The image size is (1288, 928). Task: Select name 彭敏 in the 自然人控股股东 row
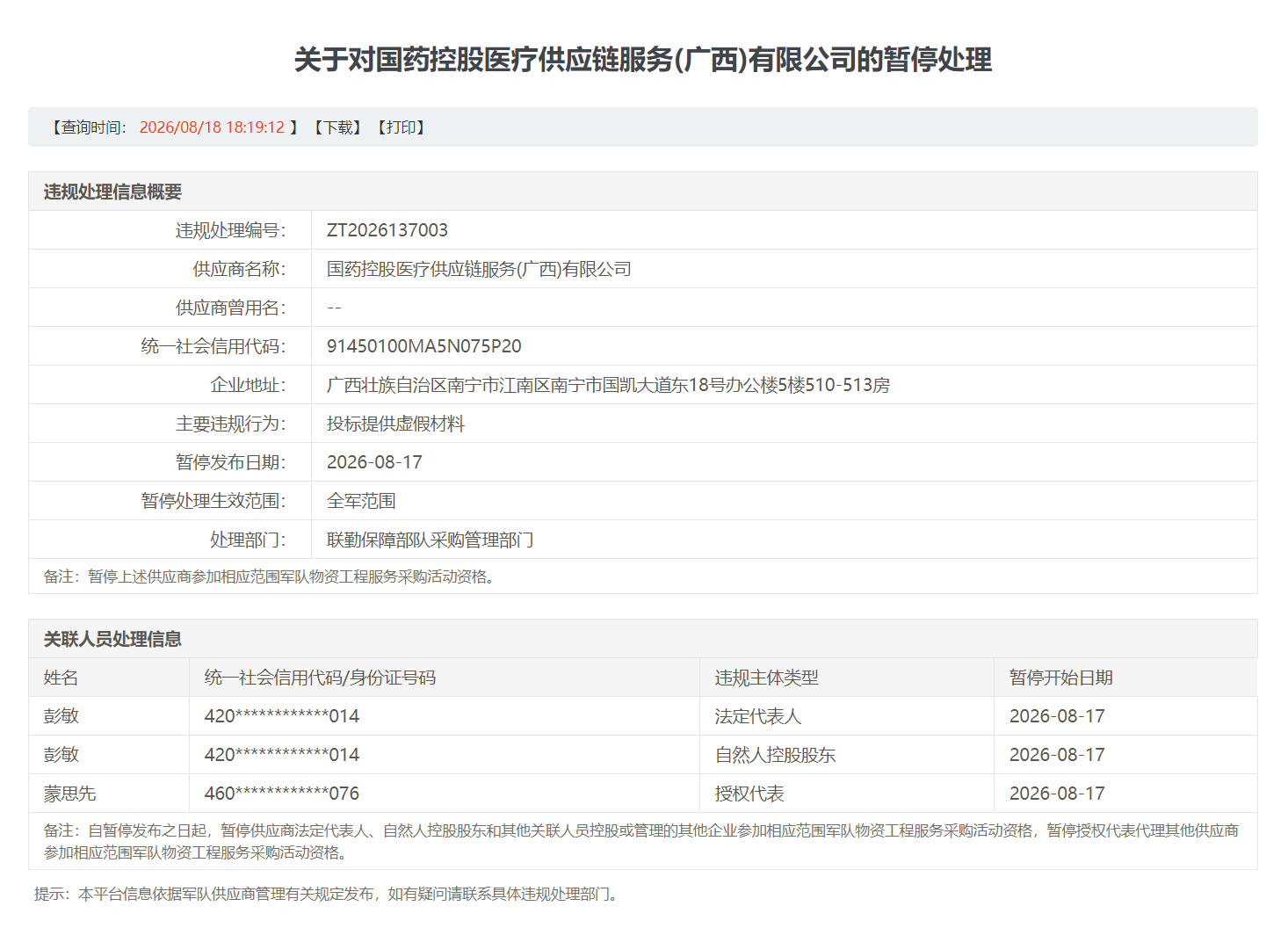[61, 755]
